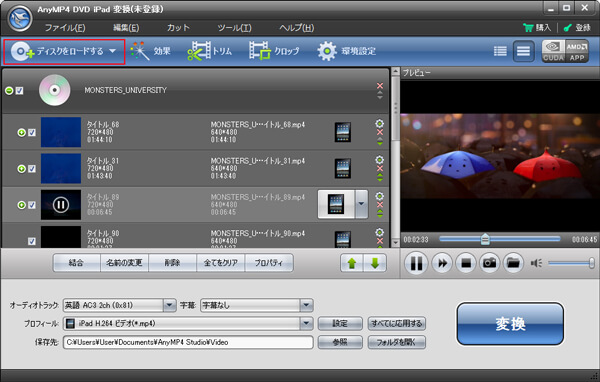Uncheck the タイトル_31 checkbox
The width and height of the screenshot is (600, 382).
32,169
